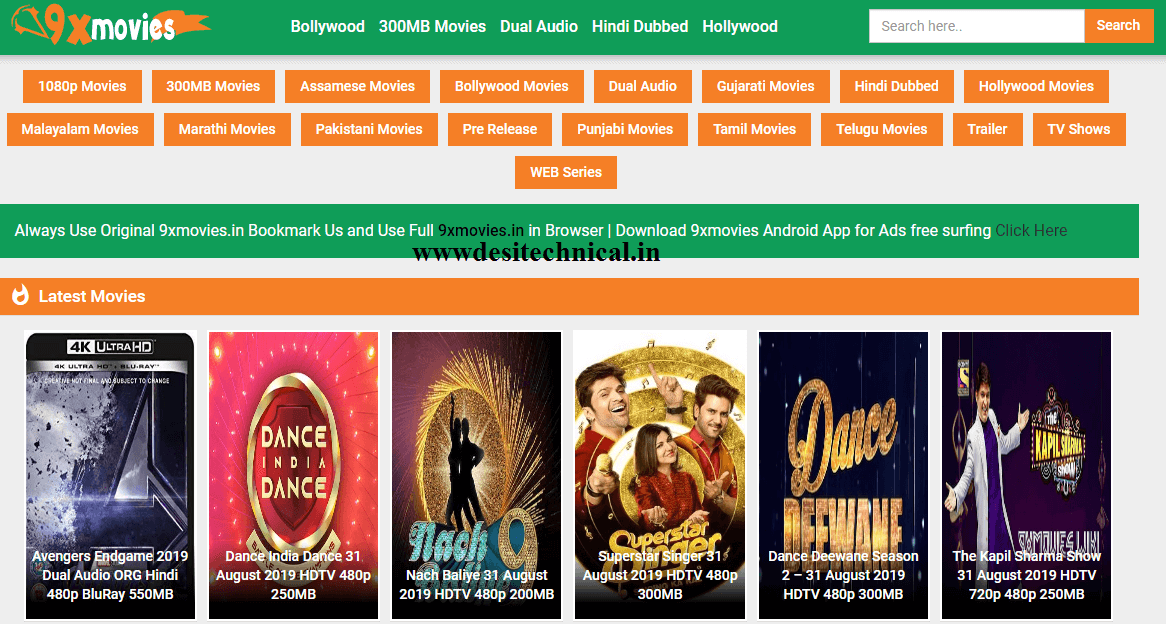This screenshot has width=1166, height=624.
Task: Select the Dual Audio category button
Action: [642, 86]
